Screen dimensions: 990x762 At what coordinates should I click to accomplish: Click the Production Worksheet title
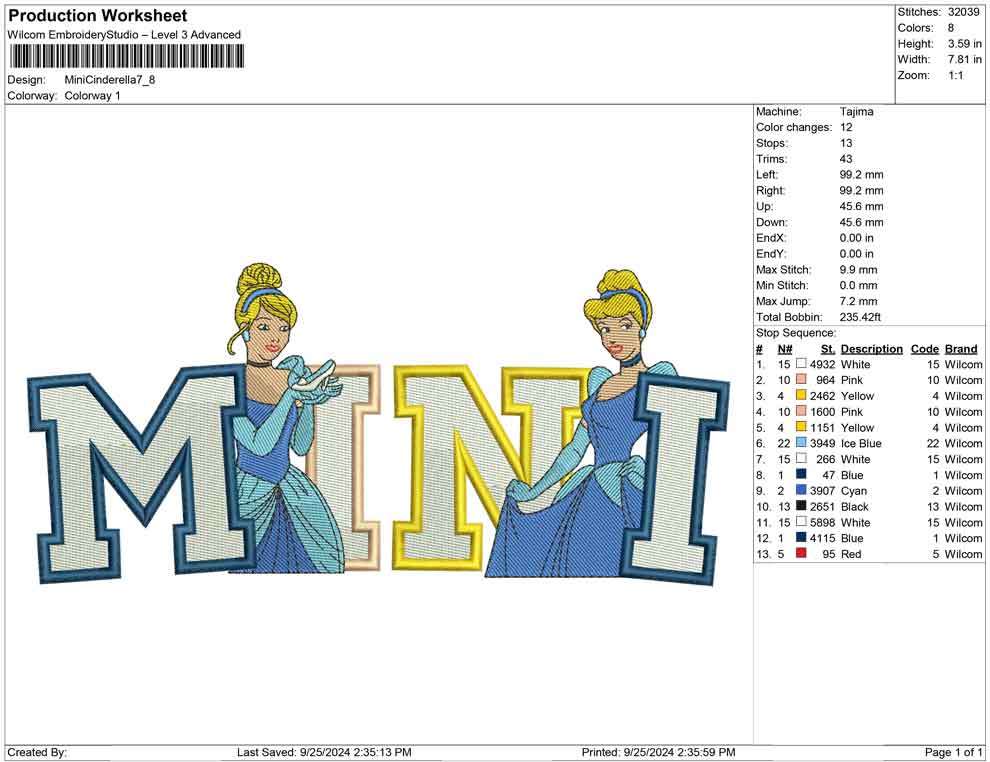point(98,16)
